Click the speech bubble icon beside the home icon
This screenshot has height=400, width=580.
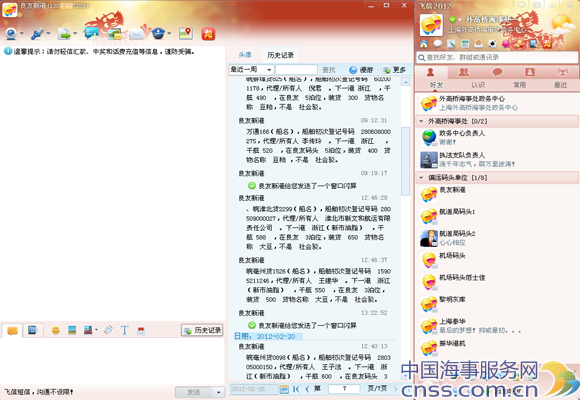pos(438,44)
